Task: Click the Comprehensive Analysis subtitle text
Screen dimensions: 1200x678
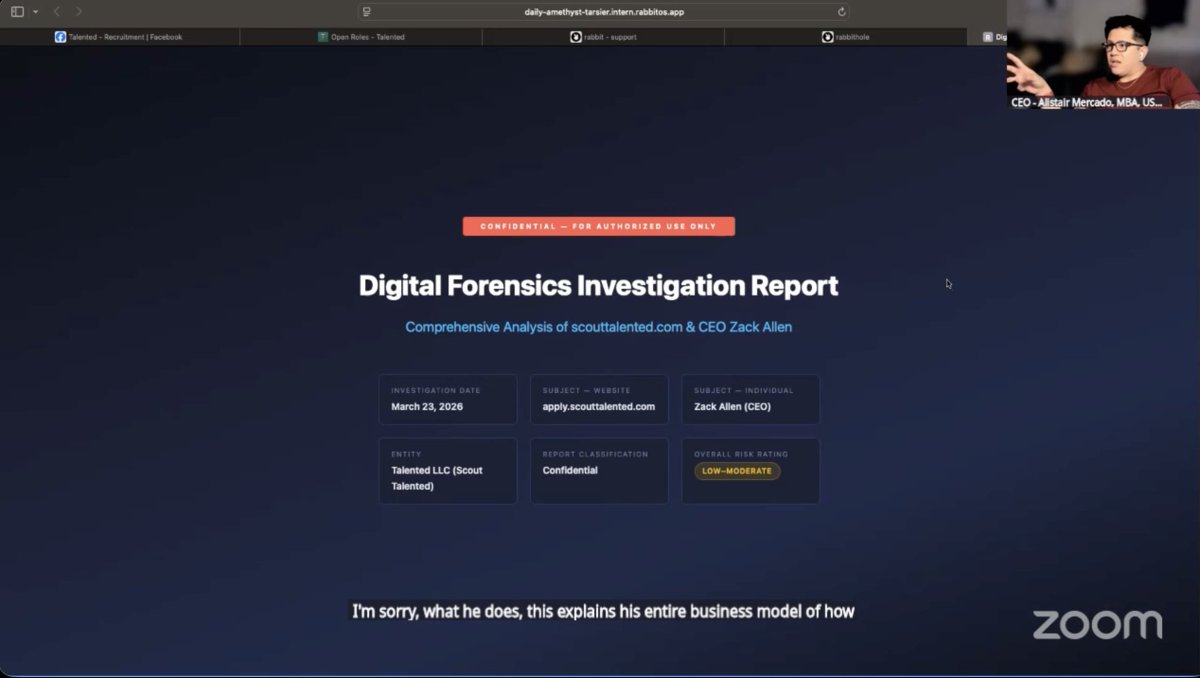Action: point(599,327)
